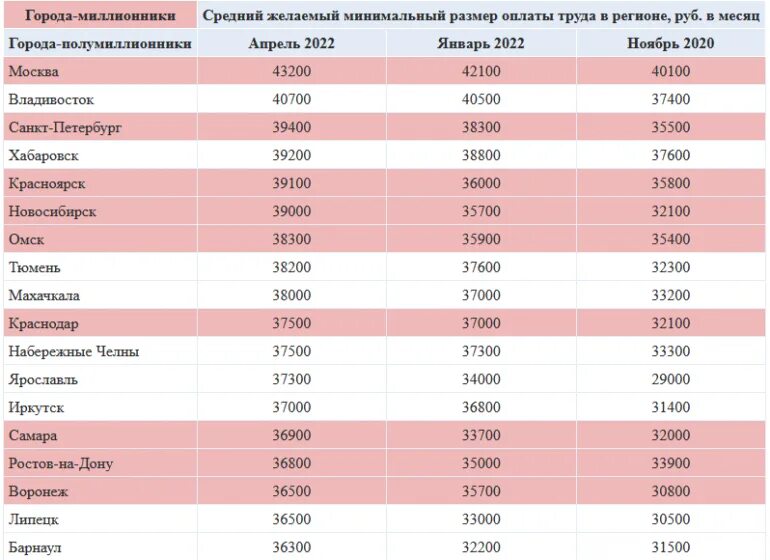
Task: Select Lipetsk's January value 33000
Action: click(x=481, y=519)
